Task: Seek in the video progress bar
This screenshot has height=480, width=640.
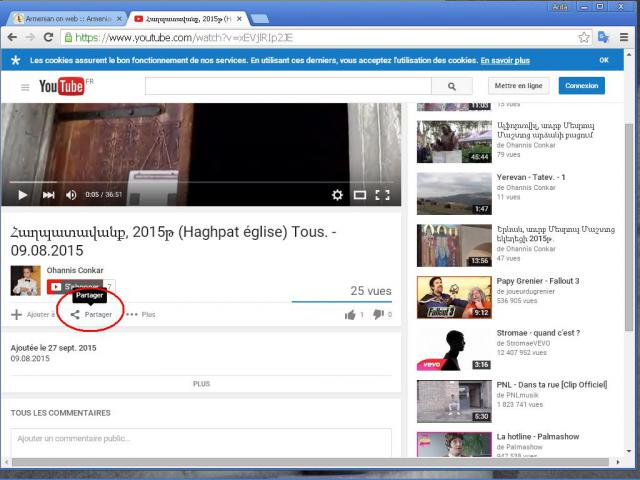Action: pos(201,182)
